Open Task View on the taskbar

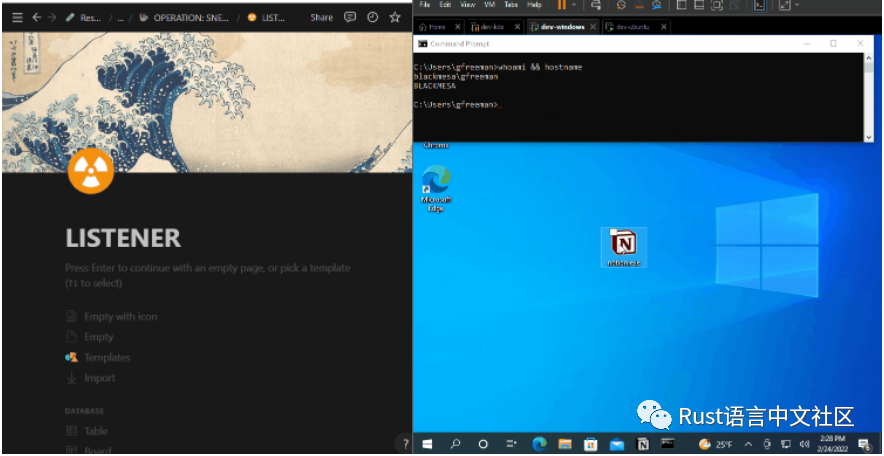[511, 444]
